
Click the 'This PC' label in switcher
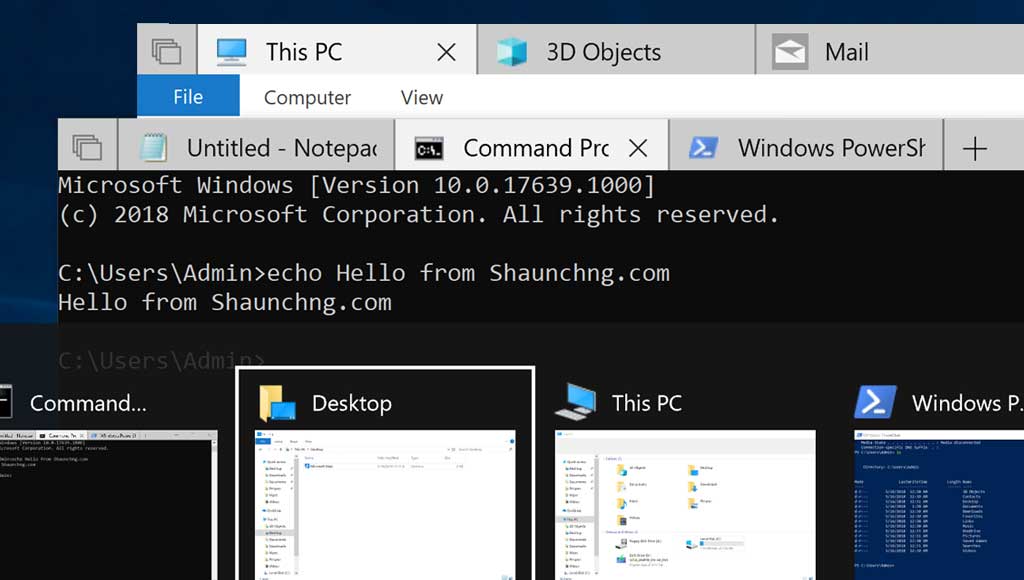647,404
